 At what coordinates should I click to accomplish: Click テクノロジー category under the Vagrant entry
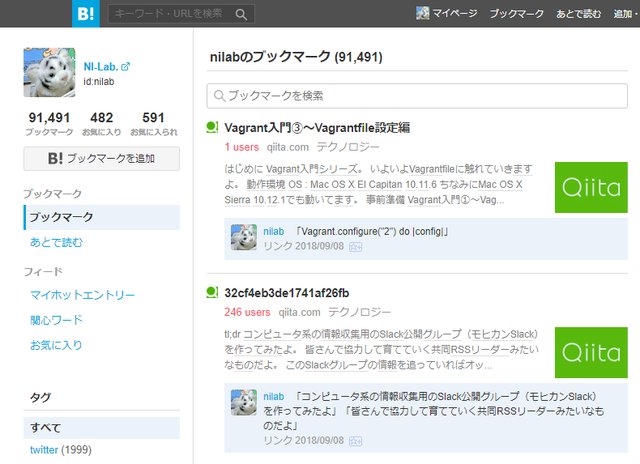pos(348,147)
